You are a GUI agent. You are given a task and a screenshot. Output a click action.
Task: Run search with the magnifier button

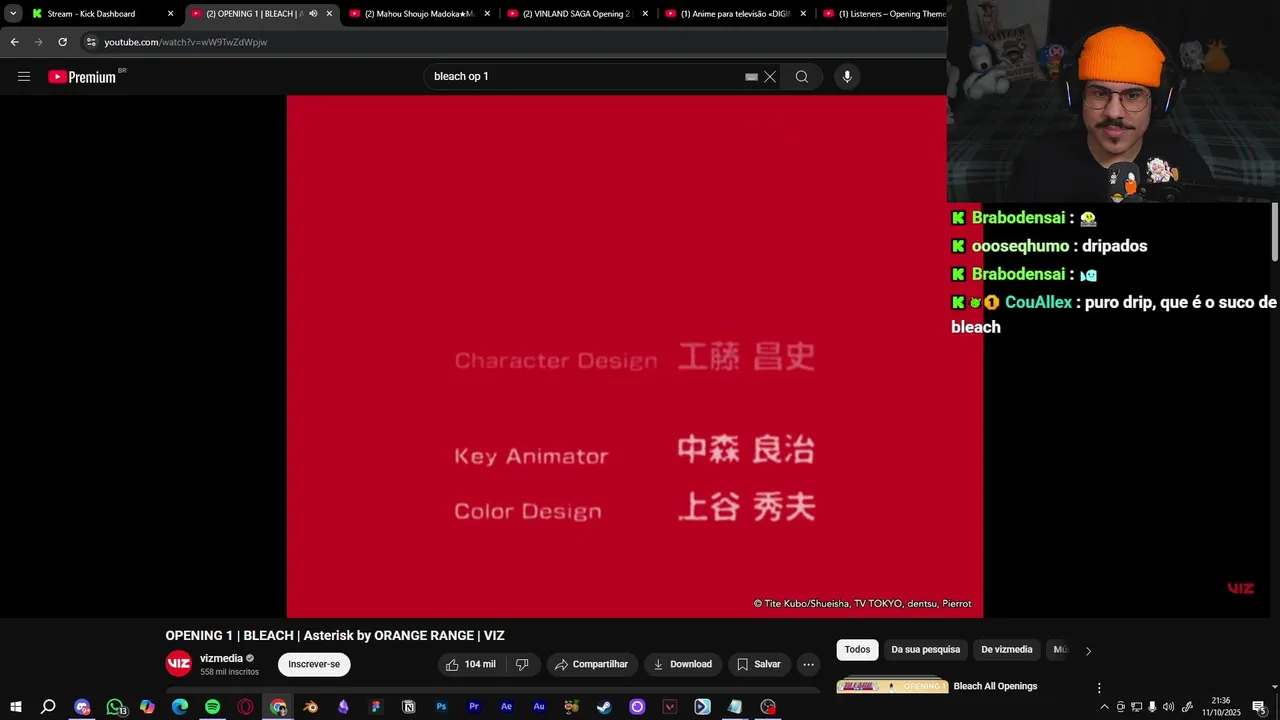click(802, 77)
